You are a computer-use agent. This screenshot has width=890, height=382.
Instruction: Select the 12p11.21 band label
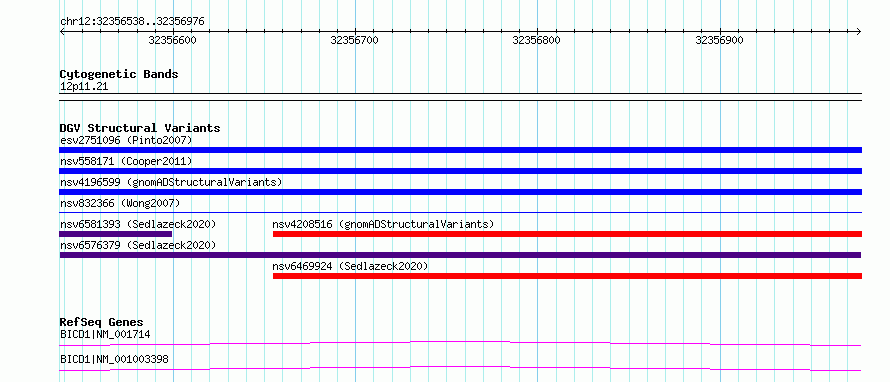click(x=84, y=87)
